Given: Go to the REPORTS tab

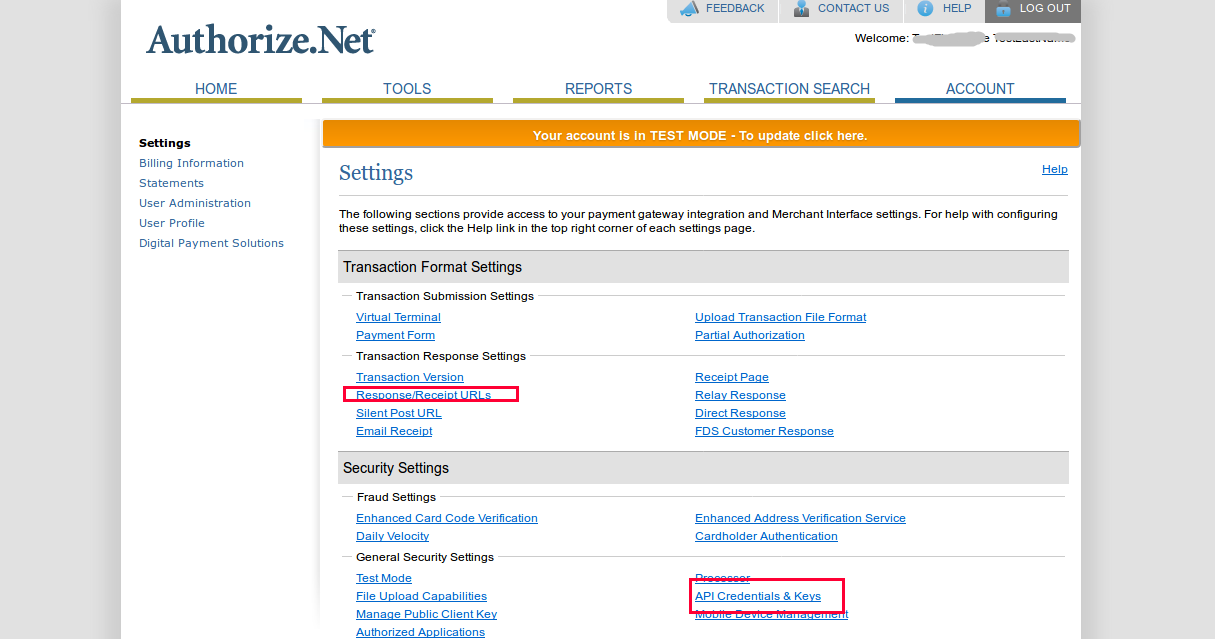Looking at the screenshot, I should point(598,89).
